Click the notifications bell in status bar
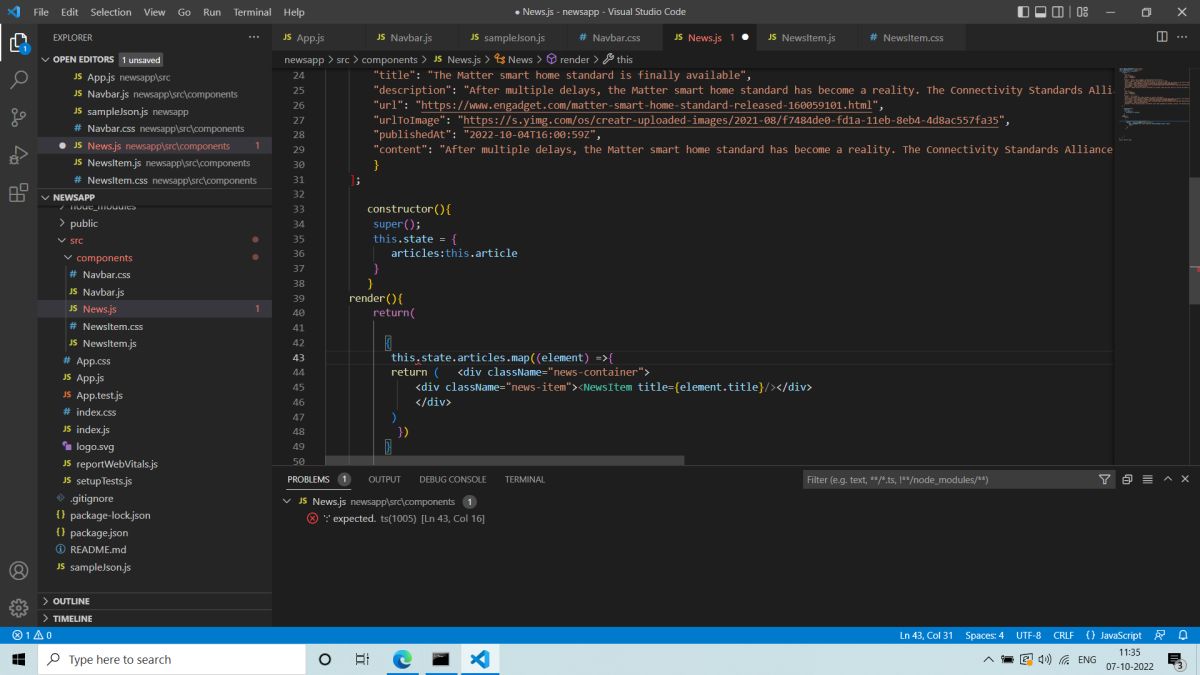Viewport: 1200px width, 675px height. coord(1183,635)
